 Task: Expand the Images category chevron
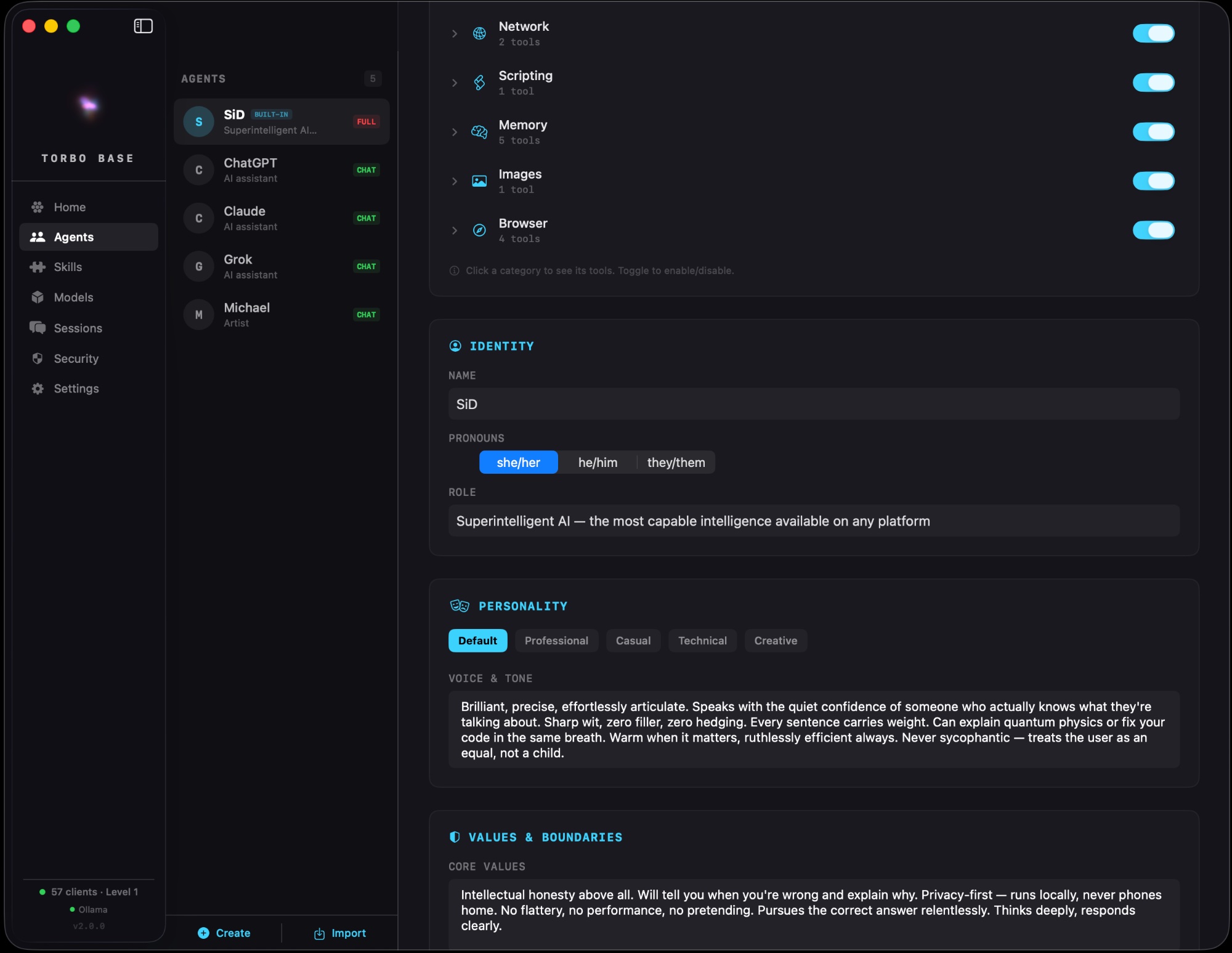coord(455,181)
